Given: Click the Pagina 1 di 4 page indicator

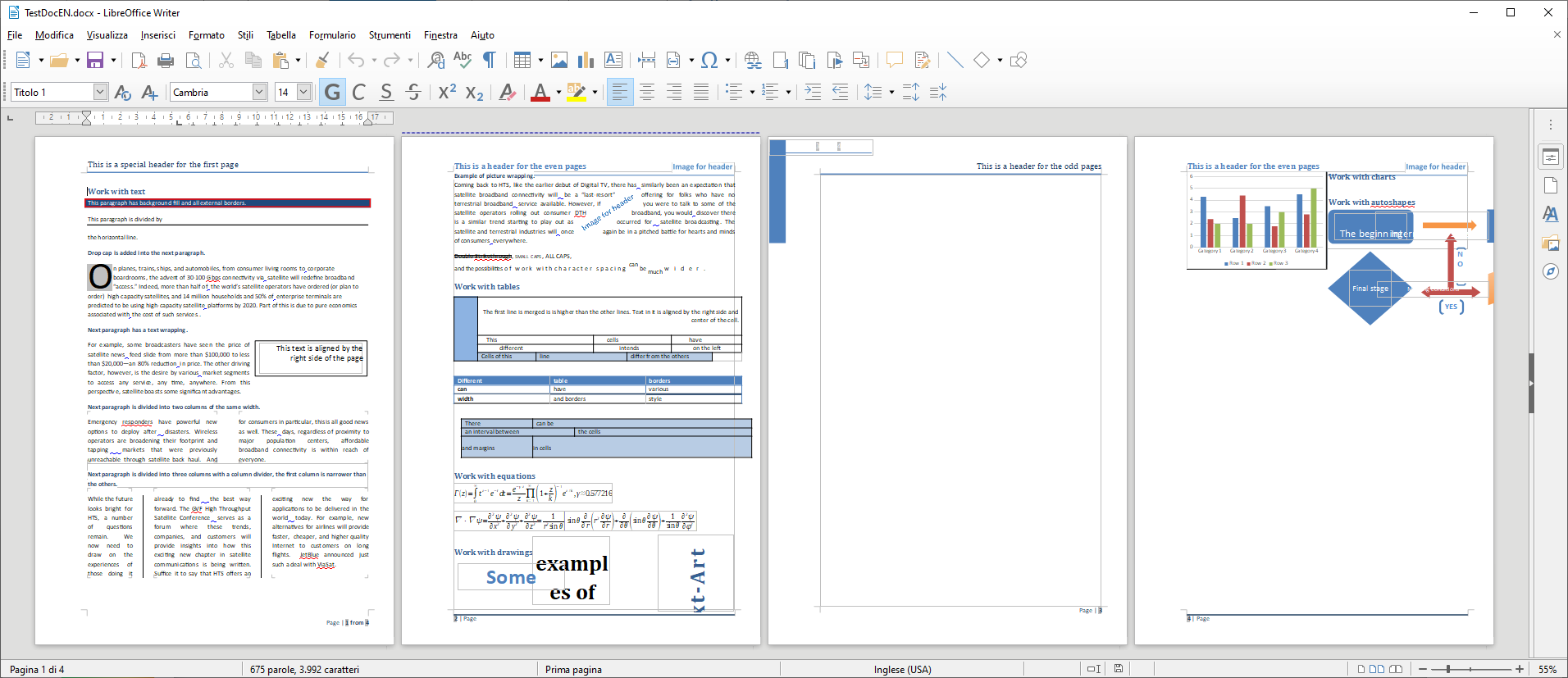Looking at the screenshot, I should tap(37, 669).
